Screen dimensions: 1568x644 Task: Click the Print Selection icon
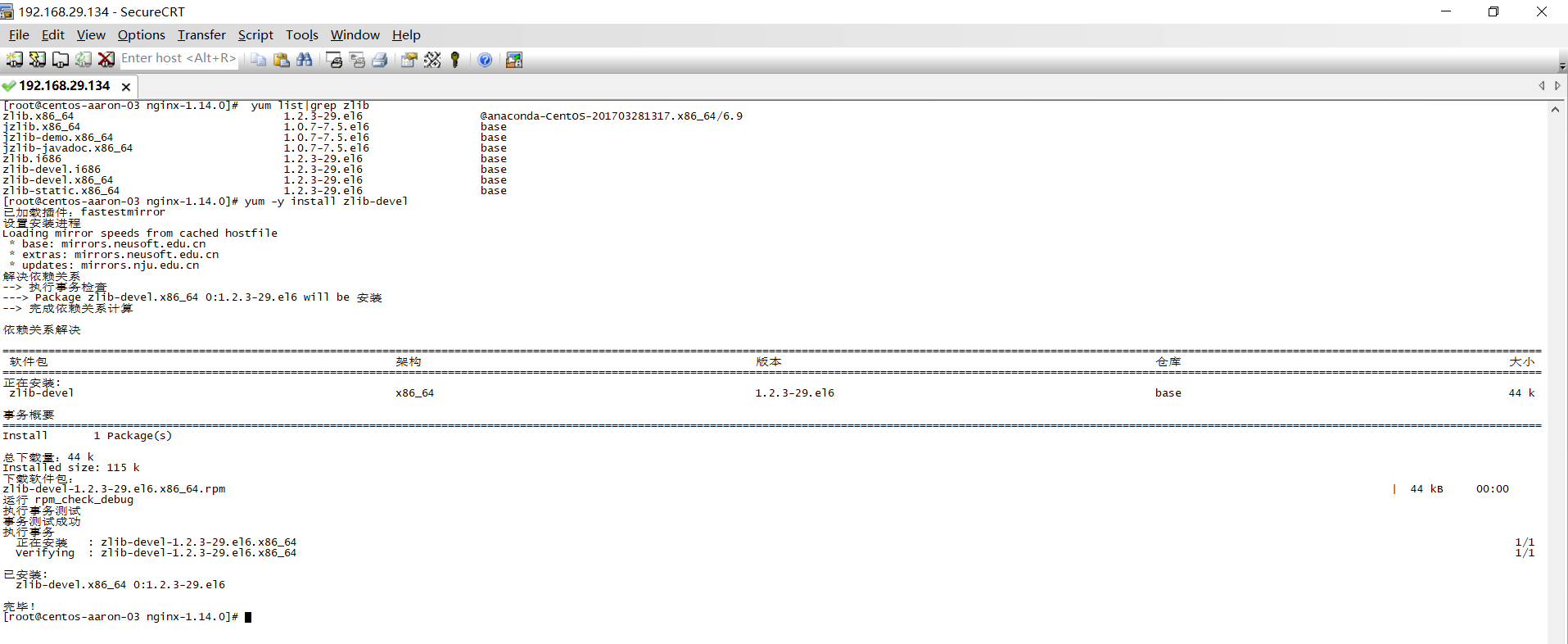(357, 60)
